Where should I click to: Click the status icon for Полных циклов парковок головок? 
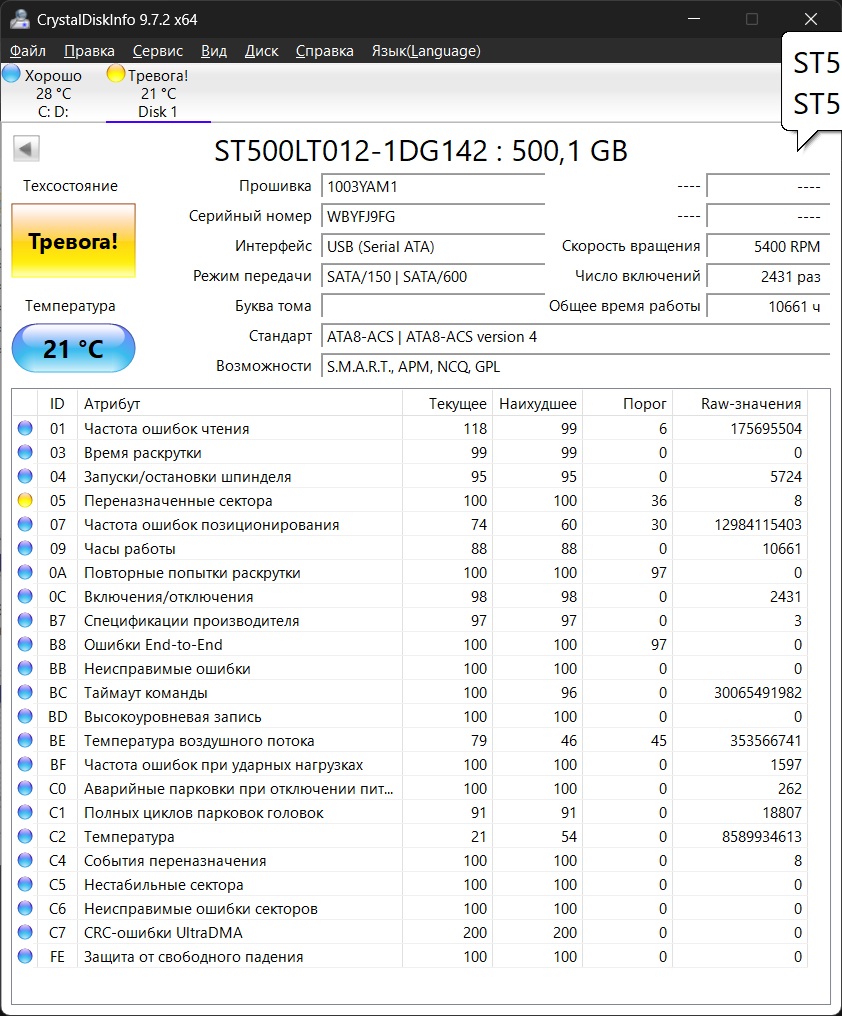click(25, 812)
